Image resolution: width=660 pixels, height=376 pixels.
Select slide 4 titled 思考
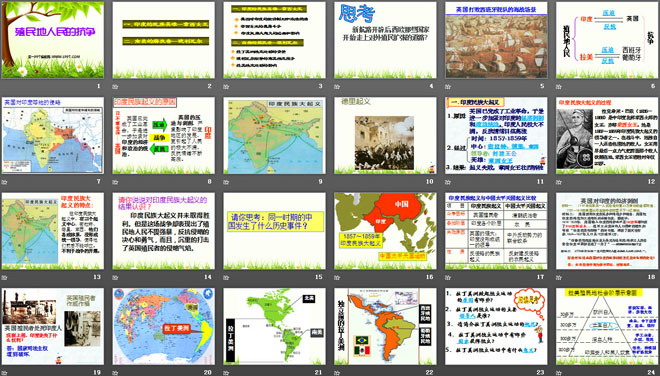pyautogui.click(x=385, y=40)
